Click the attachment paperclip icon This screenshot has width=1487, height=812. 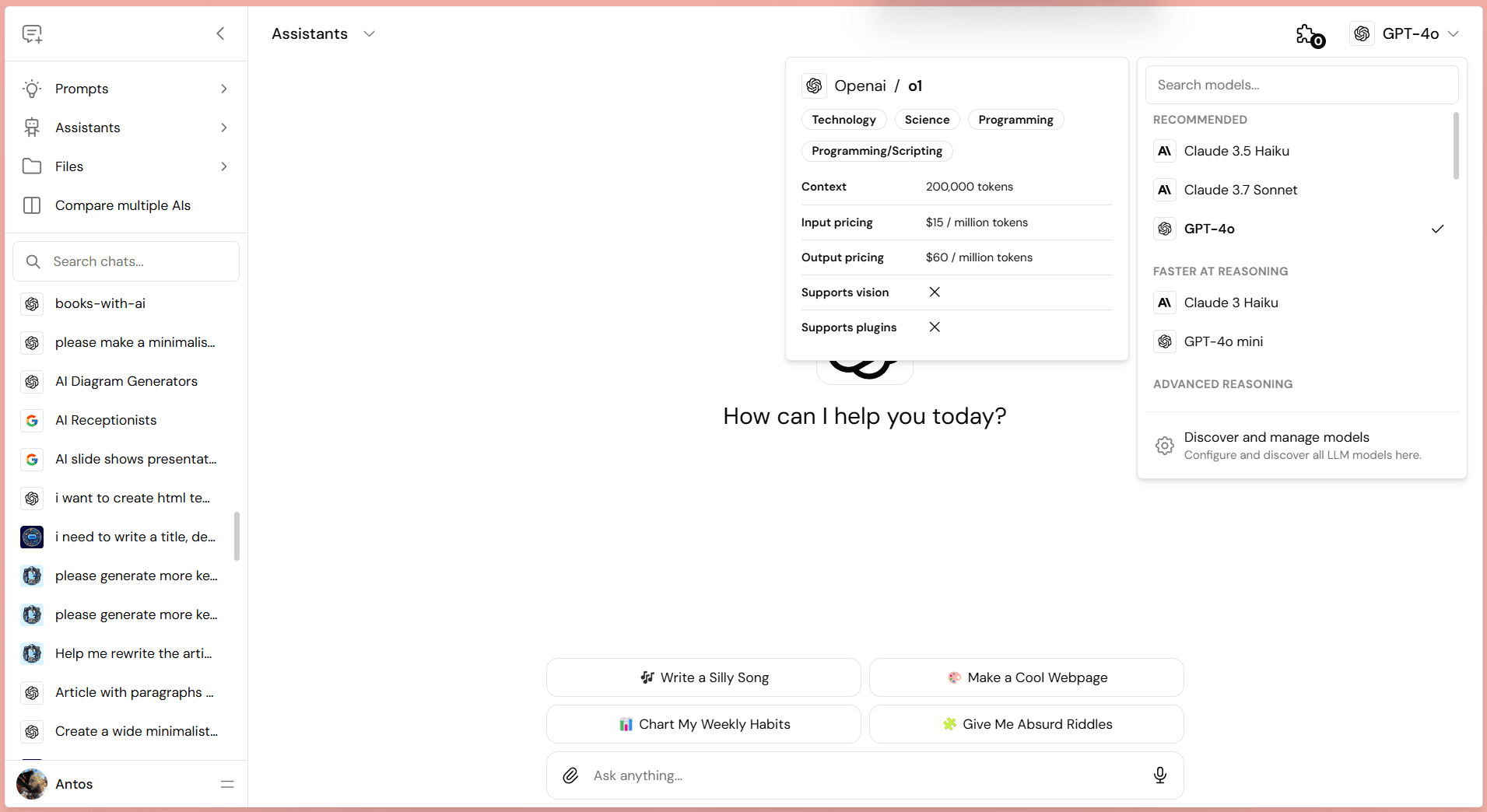(570, 775)
